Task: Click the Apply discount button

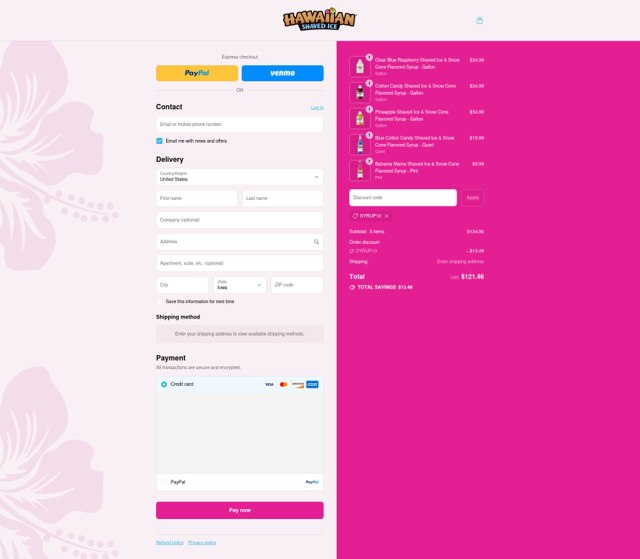Action: pos(472,197)
